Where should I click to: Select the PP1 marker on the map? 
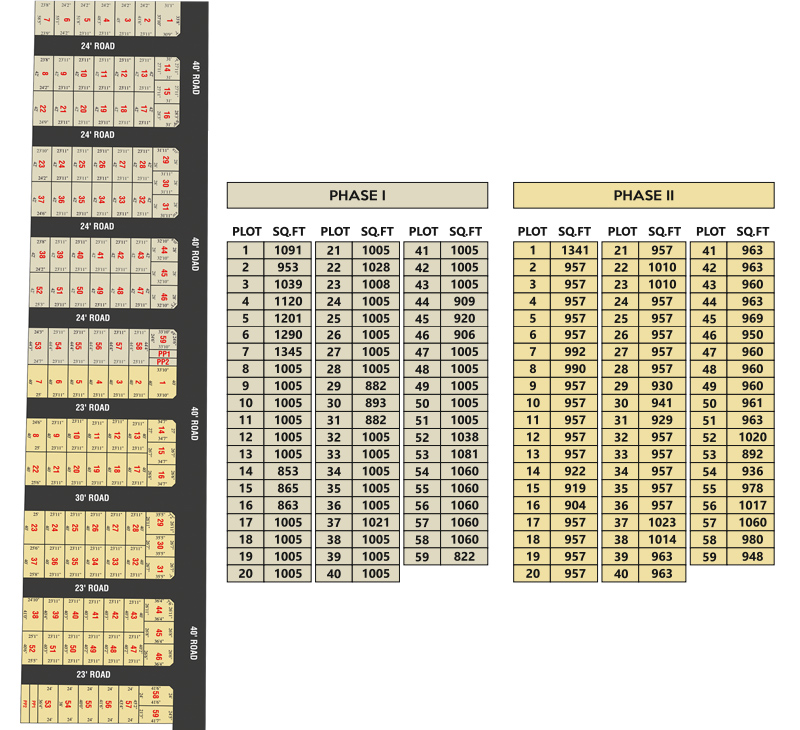click(163, 353)
